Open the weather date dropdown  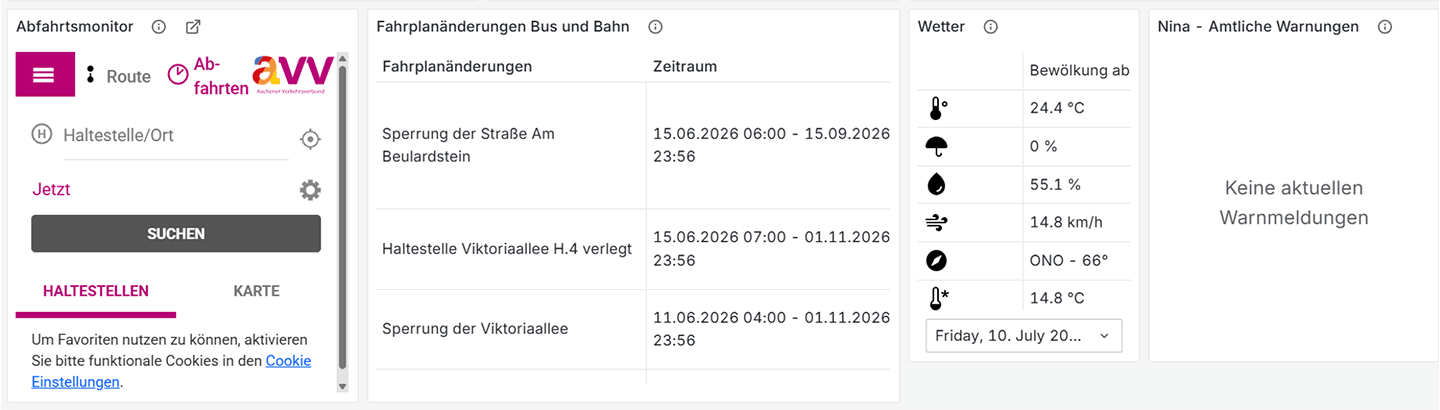[1024, 336]
